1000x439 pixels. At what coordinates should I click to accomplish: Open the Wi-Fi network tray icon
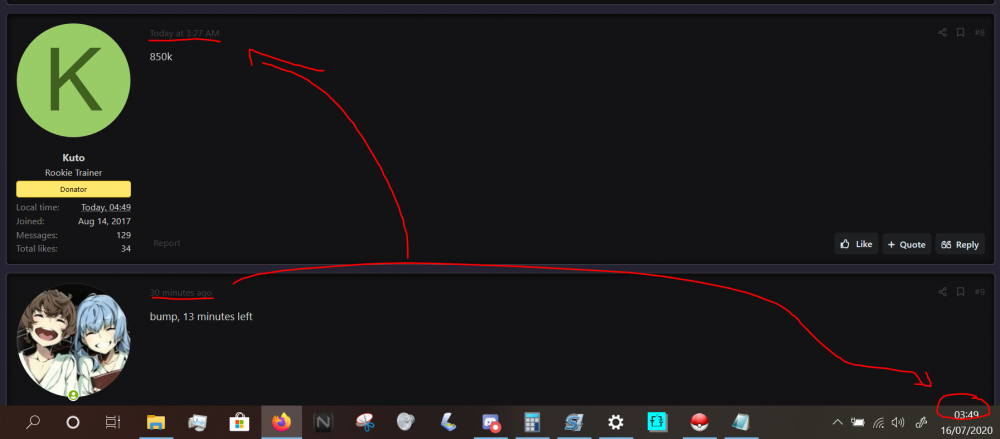[x=879, y=422]
